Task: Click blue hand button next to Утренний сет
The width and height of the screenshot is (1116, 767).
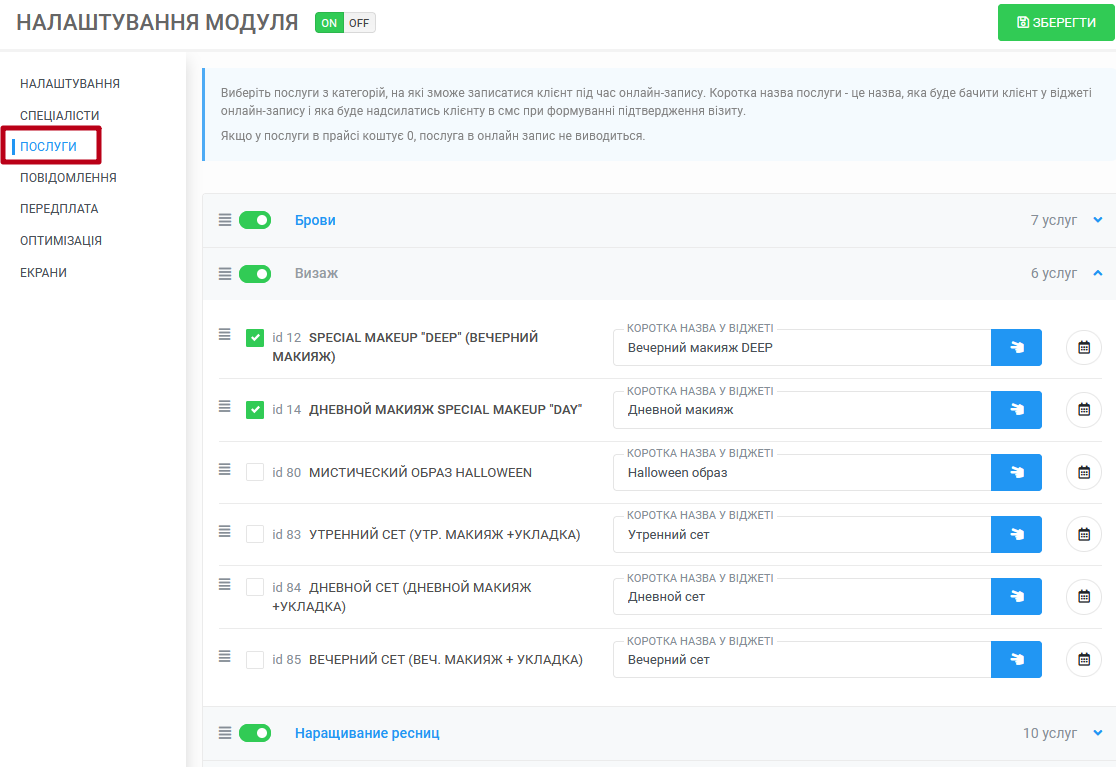Action: point(1016,534)
